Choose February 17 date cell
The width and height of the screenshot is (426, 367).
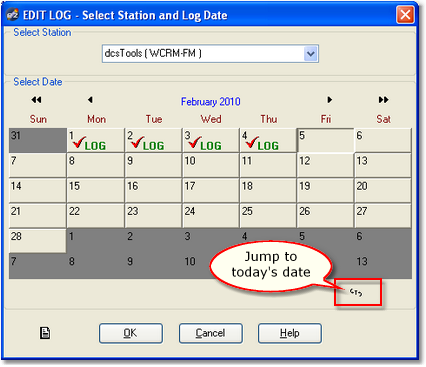pyautogui.click(x=211, y=191)
